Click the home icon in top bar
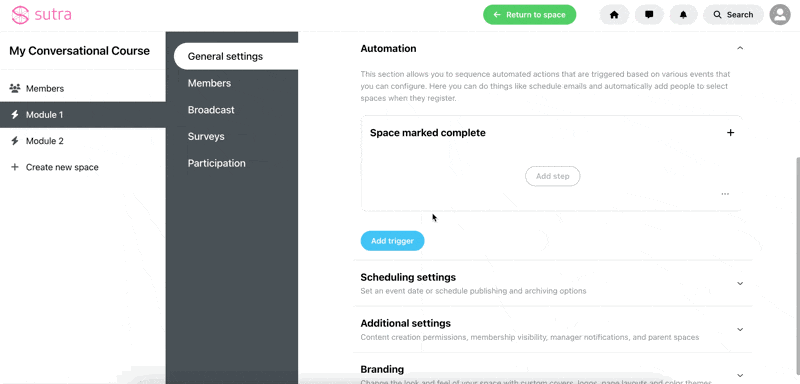The image size is (800, 384). (x=614, y=15)
